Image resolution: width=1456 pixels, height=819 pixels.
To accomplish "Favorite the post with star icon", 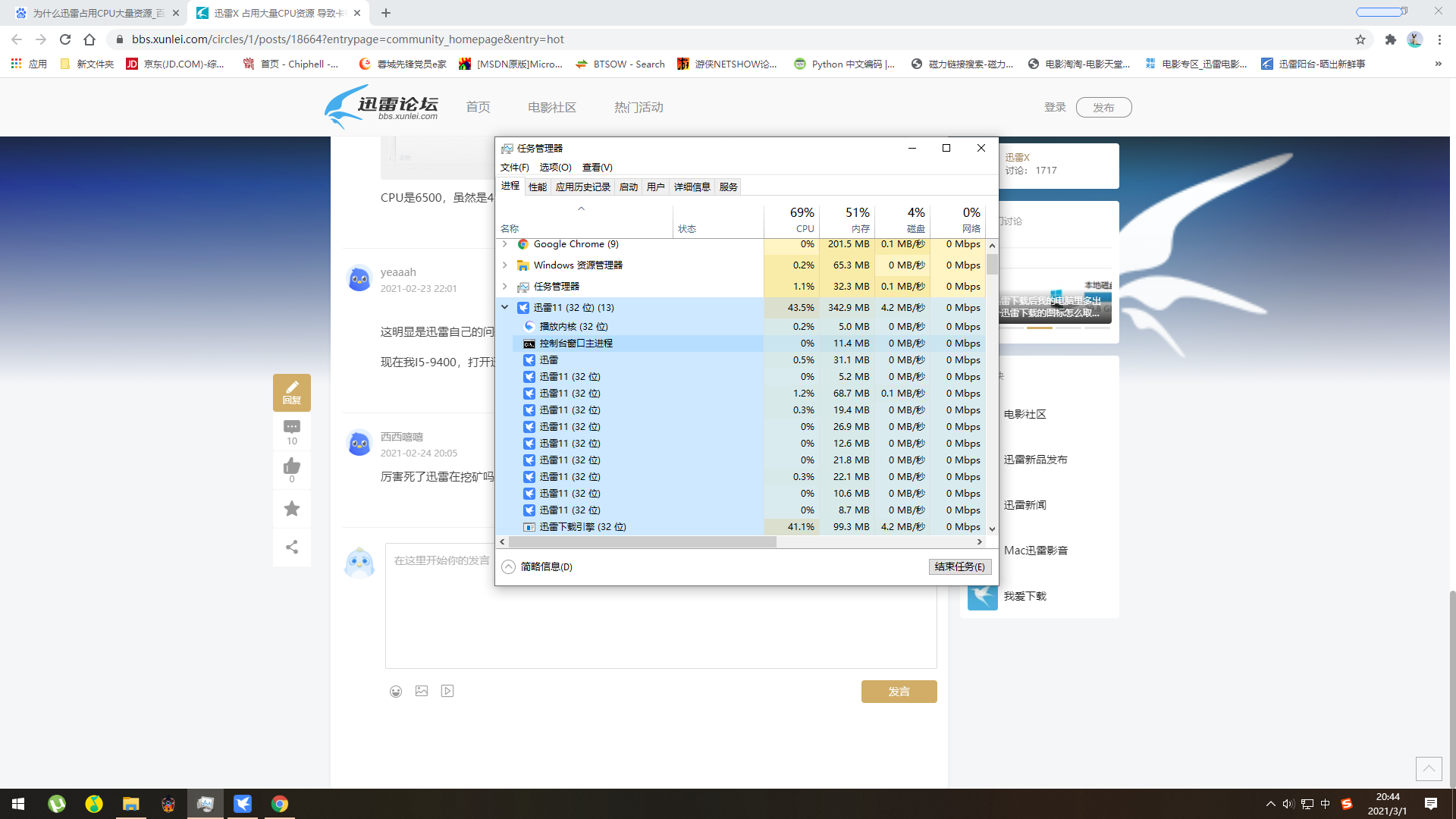I will [292, 508].
